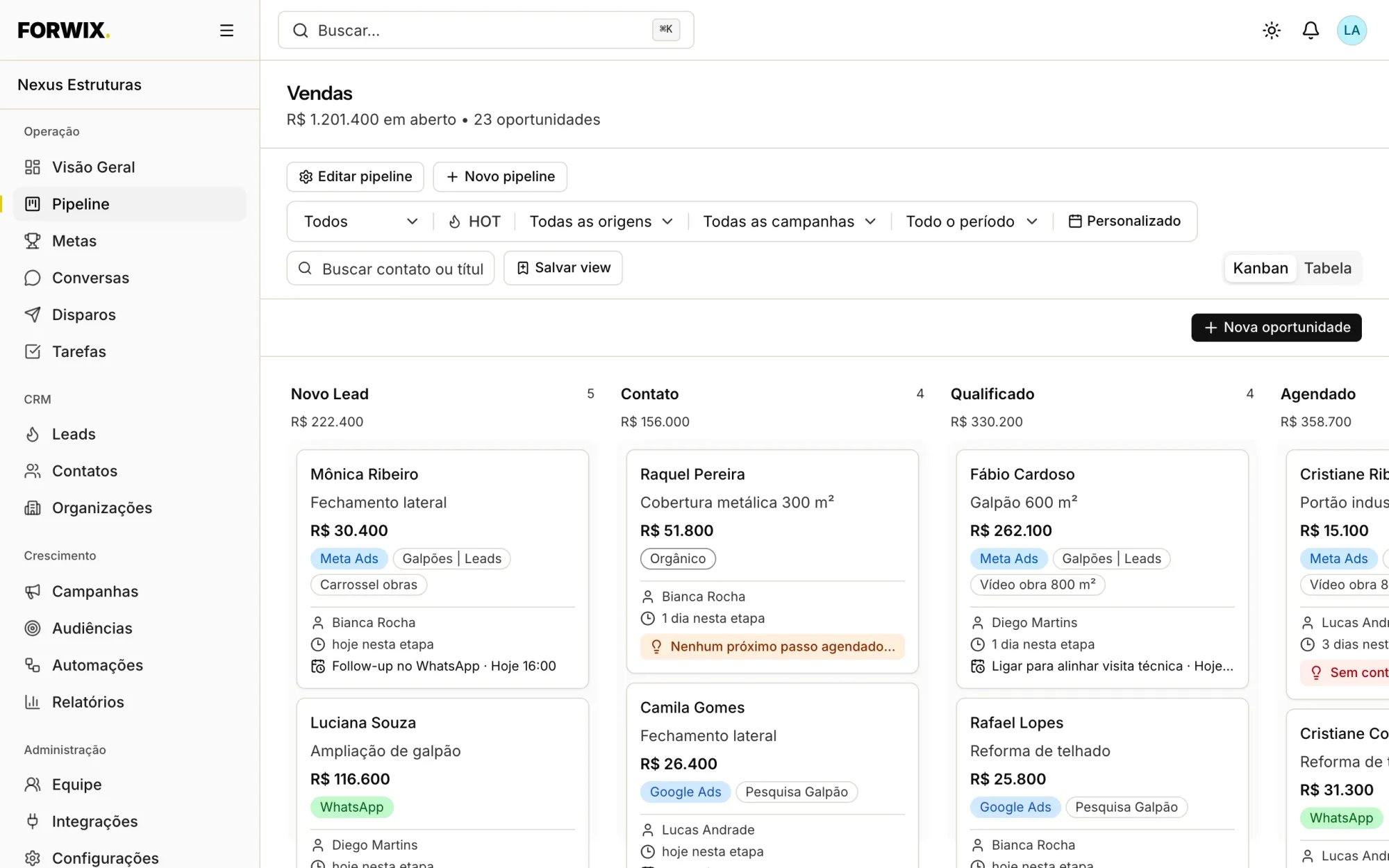Click Nenhum próximo passo agendado warning
The width and height of the screenshot is (1389, 868).
click(x=772, y=646)
